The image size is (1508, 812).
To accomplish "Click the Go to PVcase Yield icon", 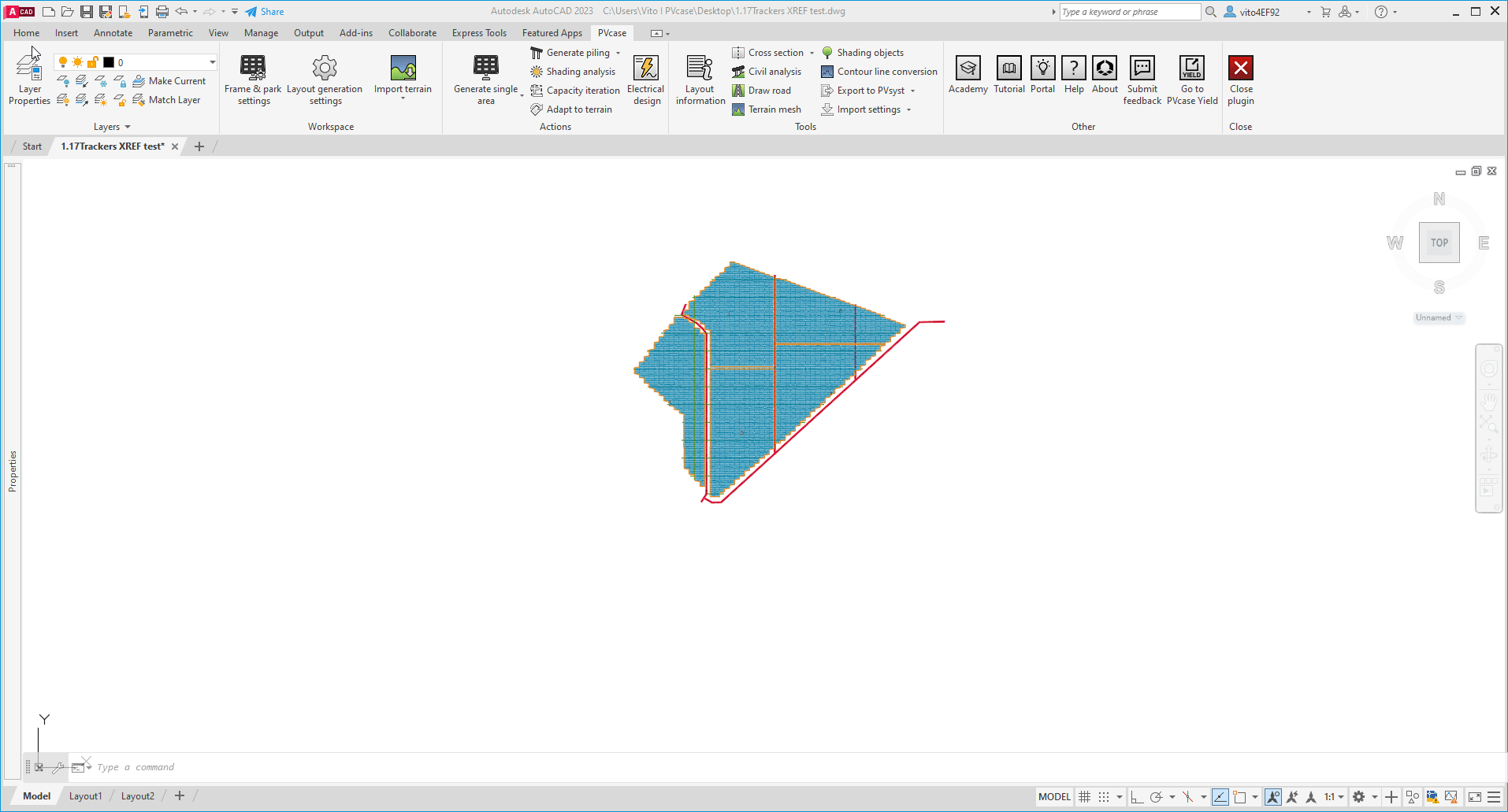I will click(1191, 69).
